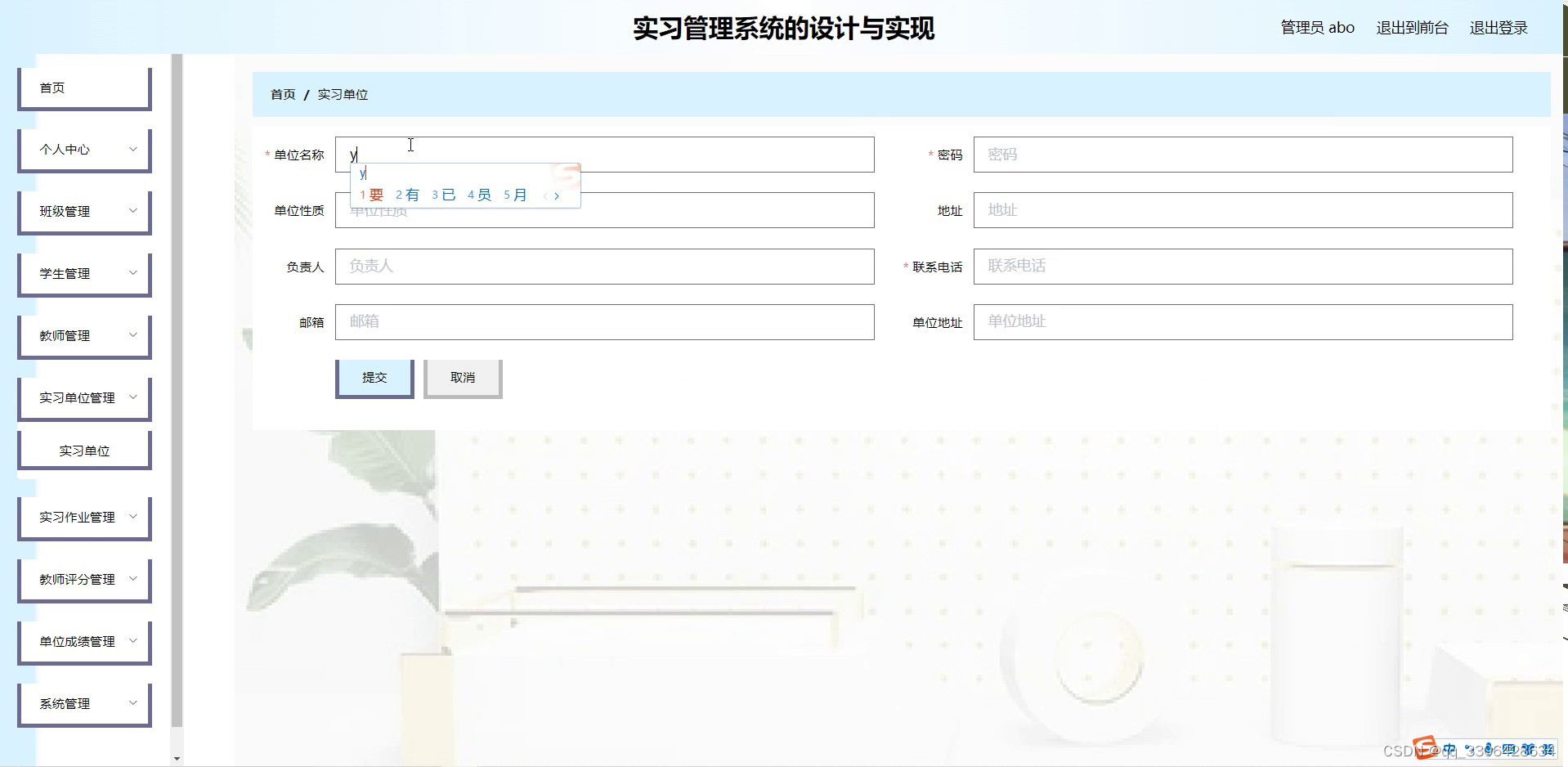Go to next IME candidate page arrow

click(x=558, y=196)
